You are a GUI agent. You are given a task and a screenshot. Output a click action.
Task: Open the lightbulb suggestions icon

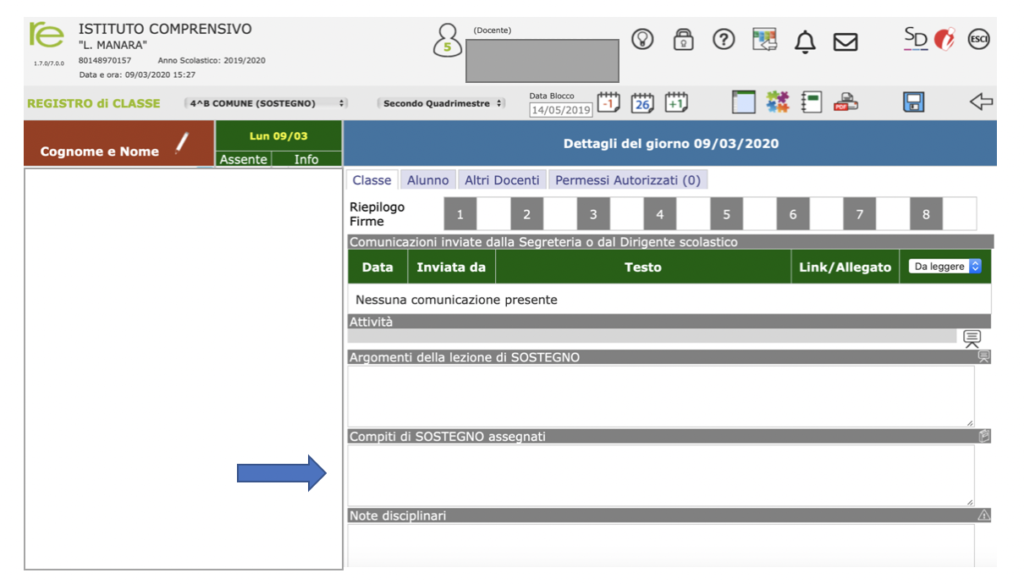coord(643,39)
